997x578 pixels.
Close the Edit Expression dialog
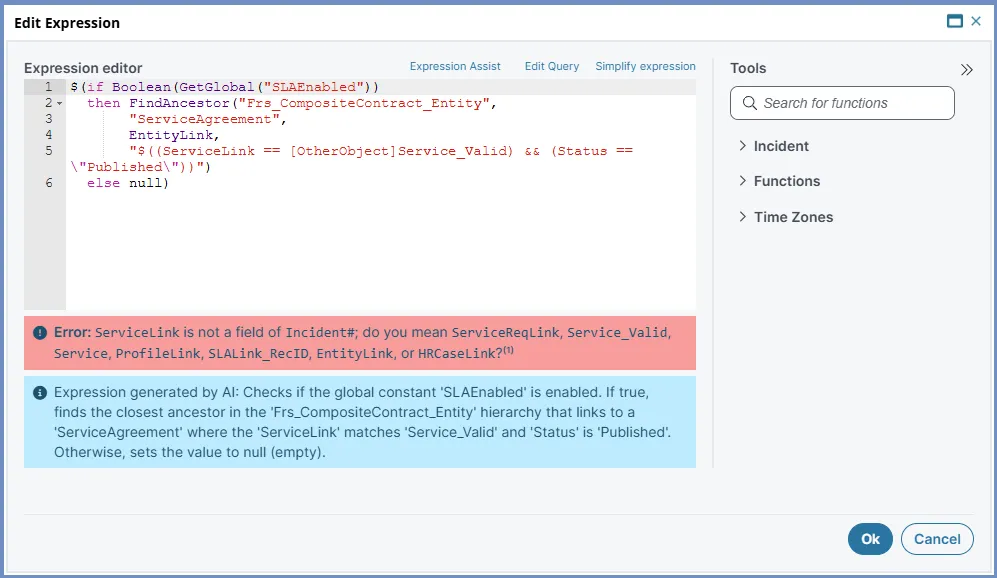(x=976, y=22)
